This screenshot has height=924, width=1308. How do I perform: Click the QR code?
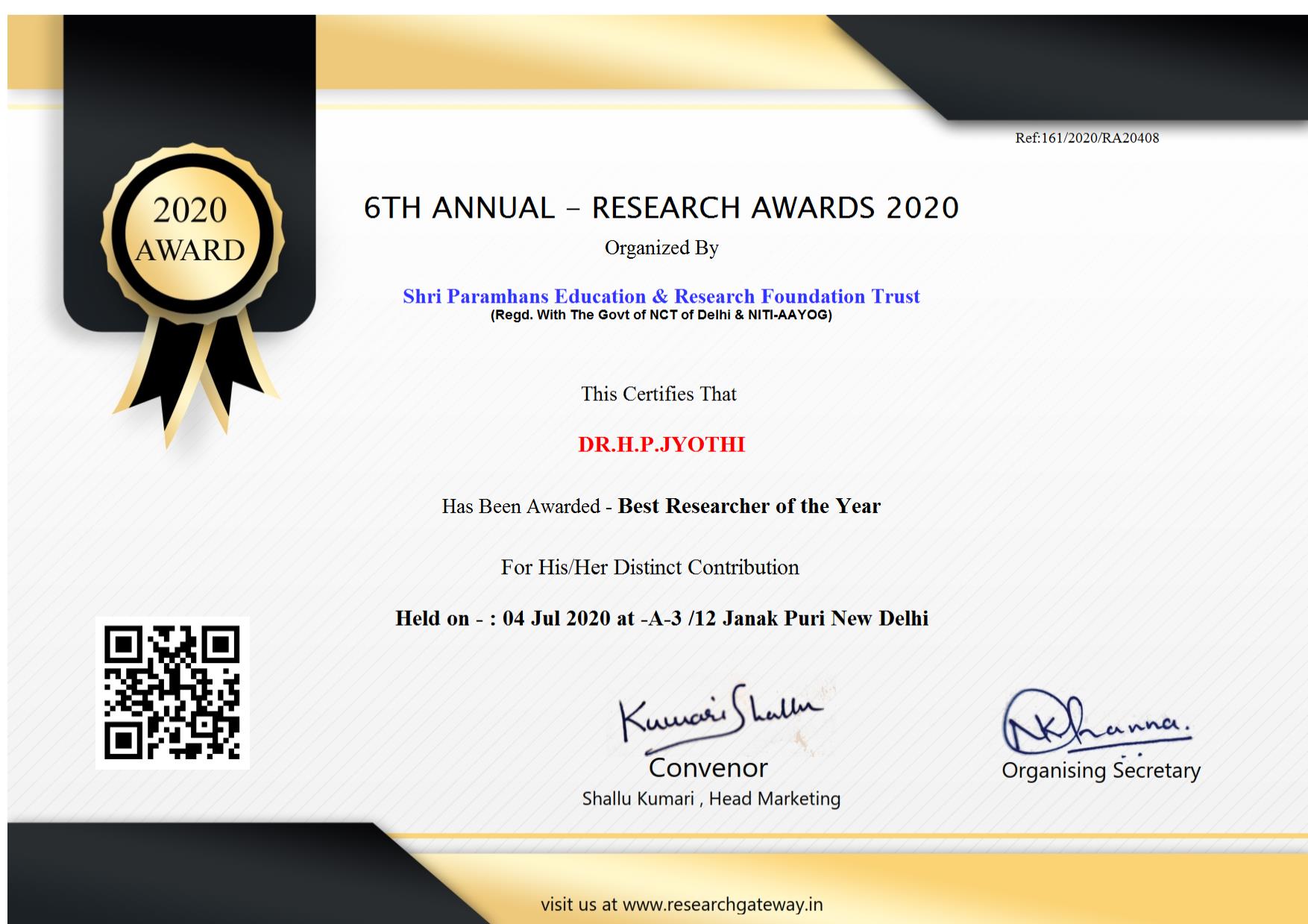172,692
